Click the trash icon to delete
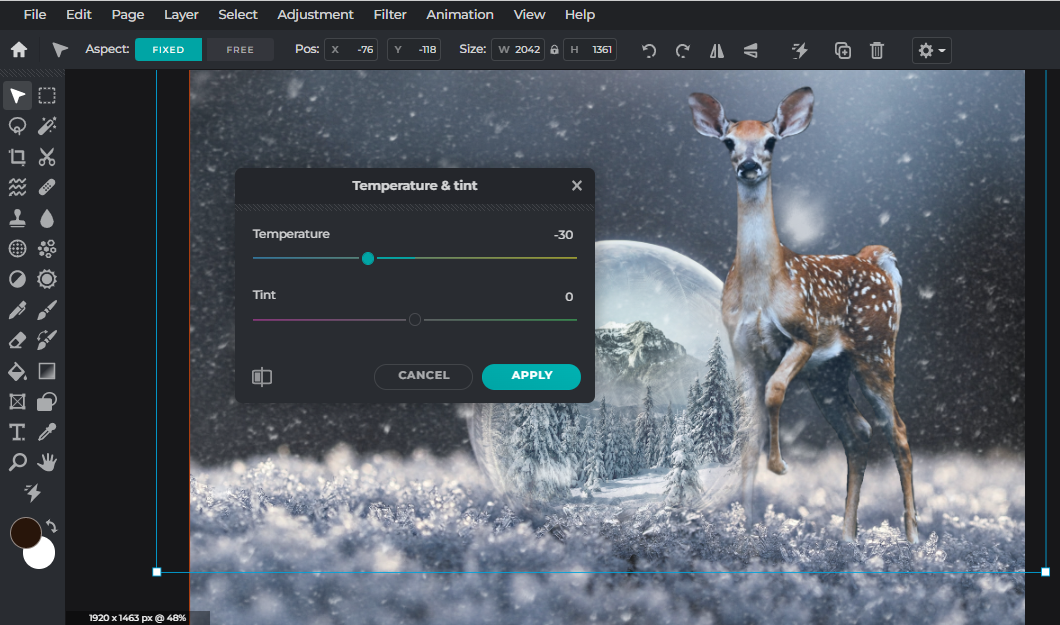1060x625 pixels. pos(877,49)
